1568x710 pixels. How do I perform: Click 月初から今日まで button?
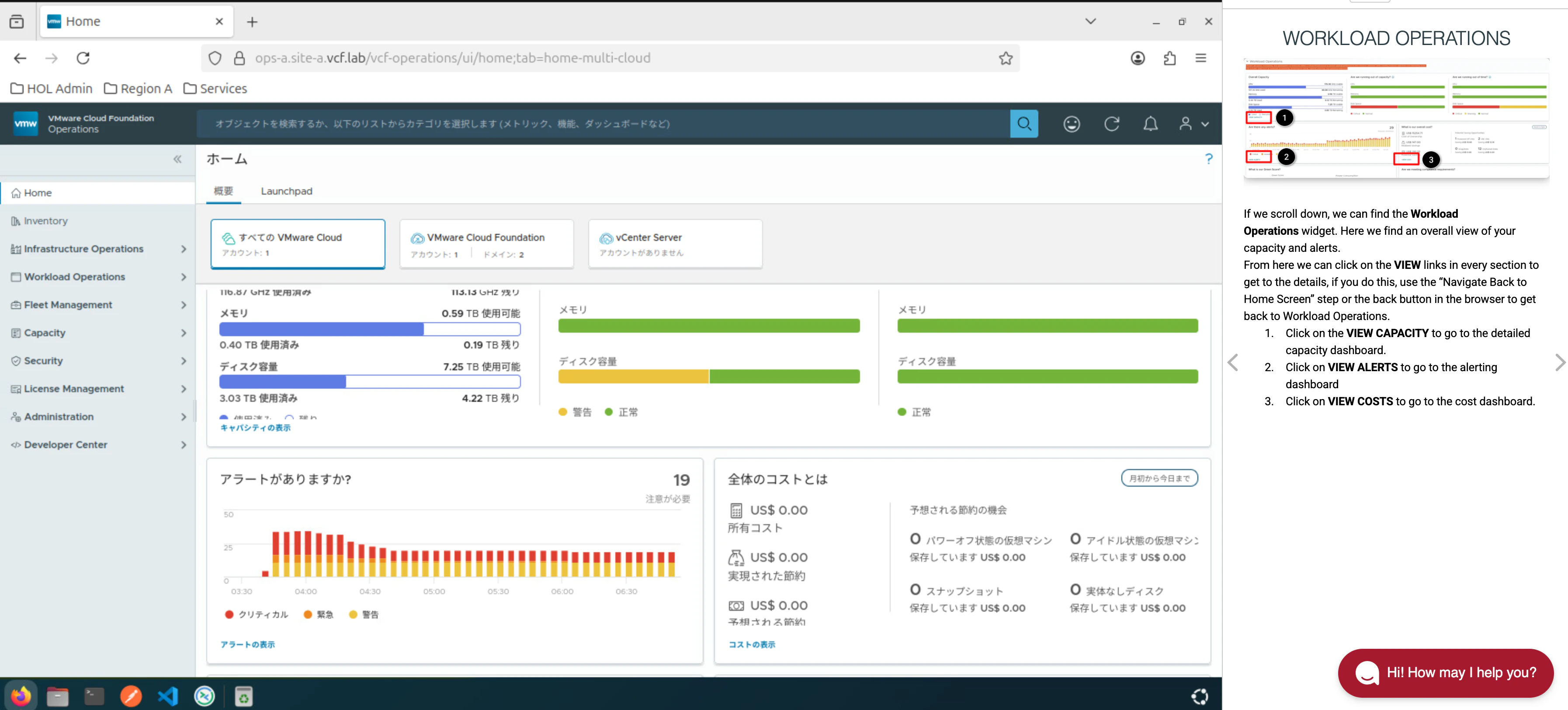pos(1159,479)
